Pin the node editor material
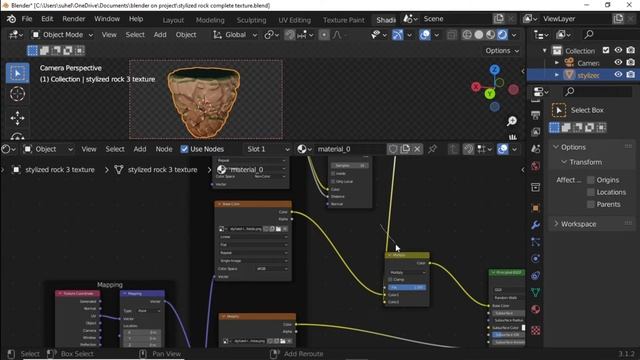Viewport: 640px width, 360px height. (x=432, y=149)
